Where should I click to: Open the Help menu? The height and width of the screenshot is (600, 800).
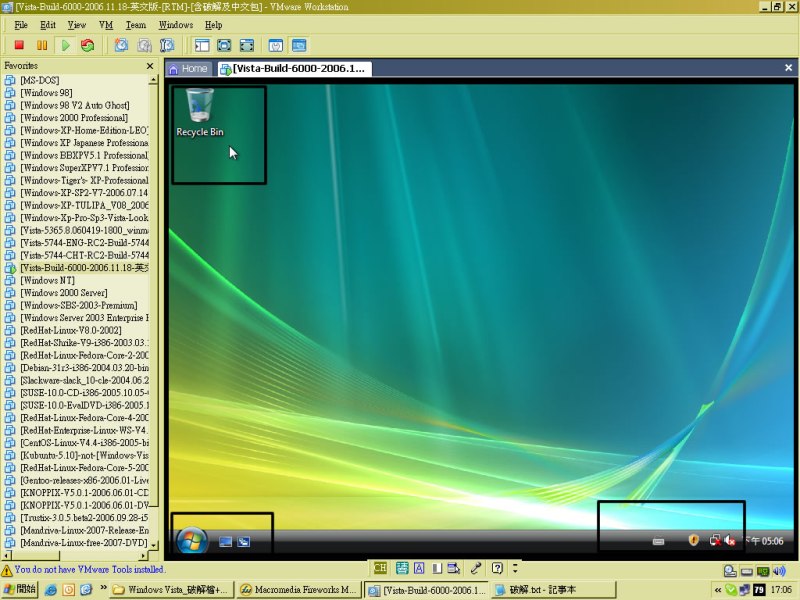click(x=213, y=25)
